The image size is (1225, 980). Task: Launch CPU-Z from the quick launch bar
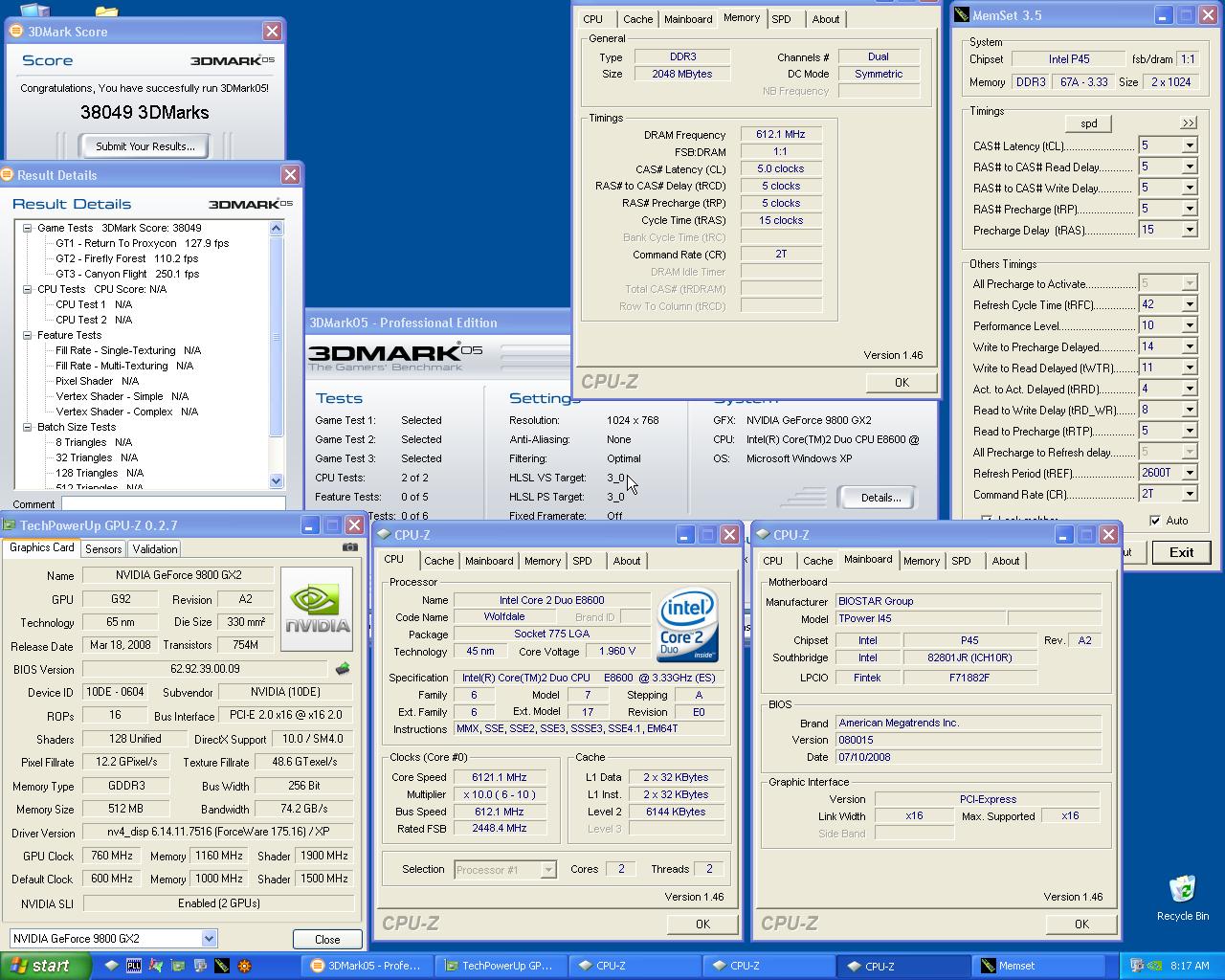pos(111,966)
